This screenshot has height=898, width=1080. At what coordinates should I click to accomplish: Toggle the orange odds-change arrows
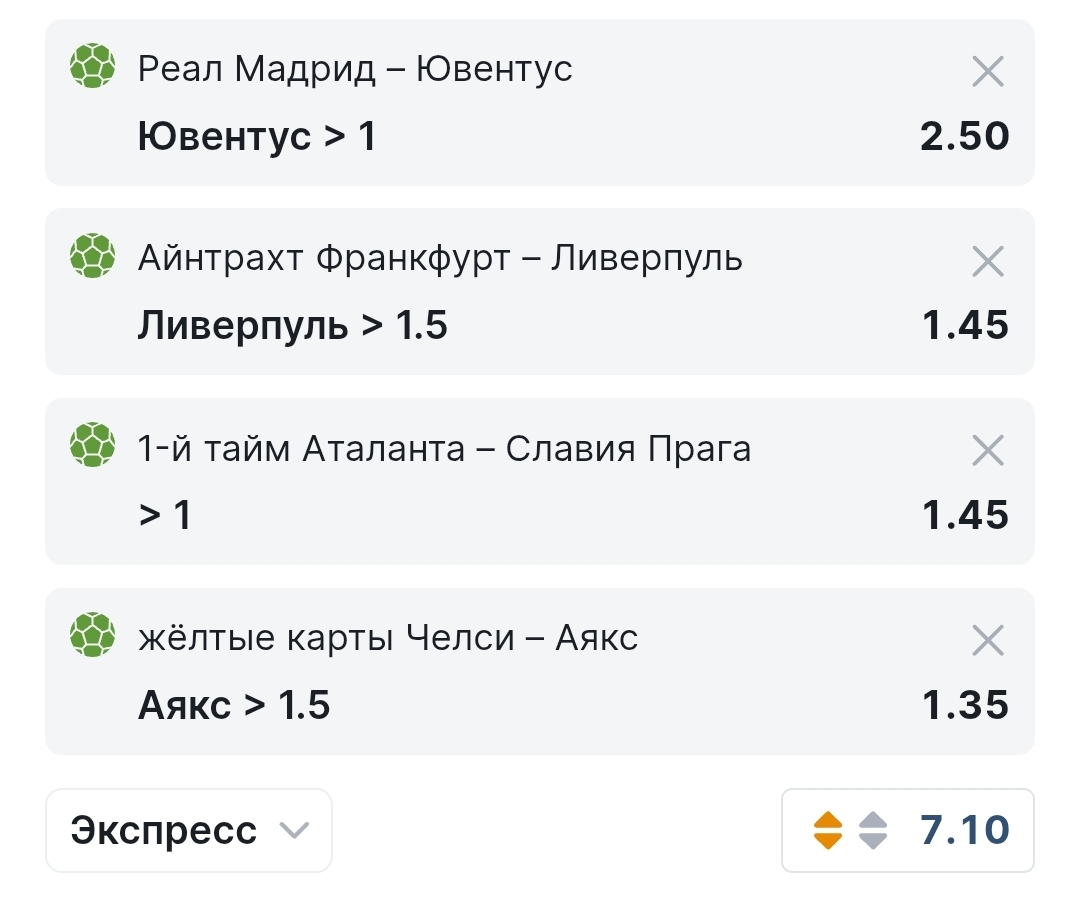(x=828, y=830)
